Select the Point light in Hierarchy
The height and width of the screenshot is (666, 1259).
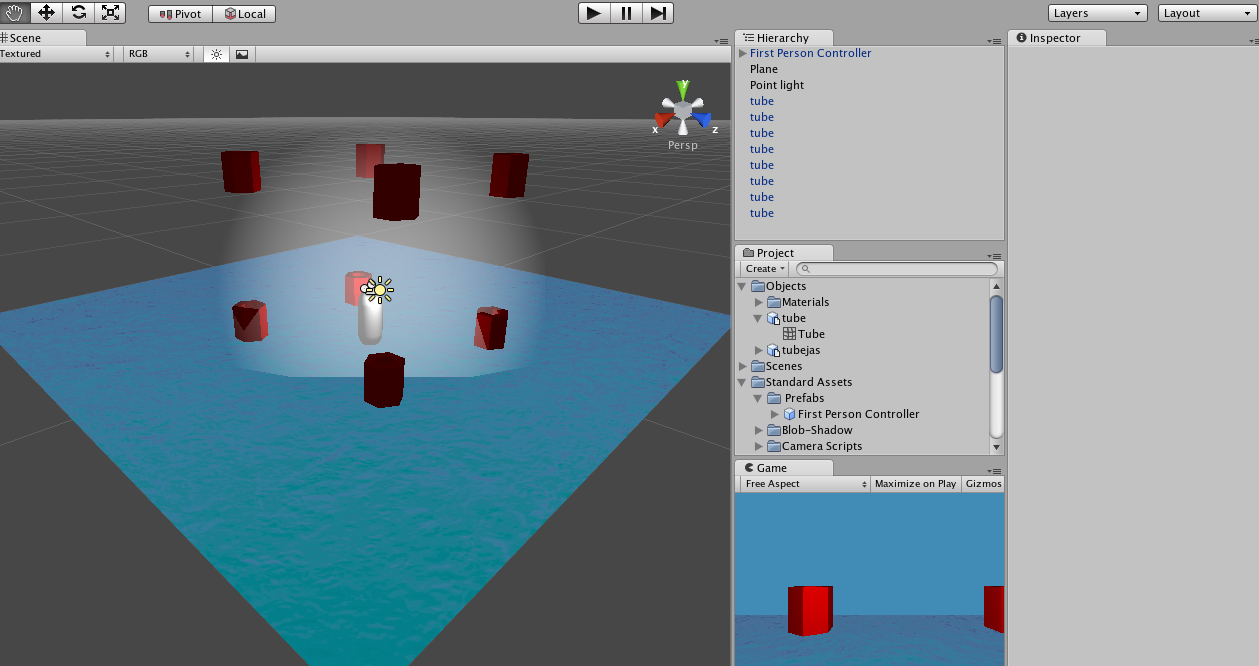tap(778, 84)
